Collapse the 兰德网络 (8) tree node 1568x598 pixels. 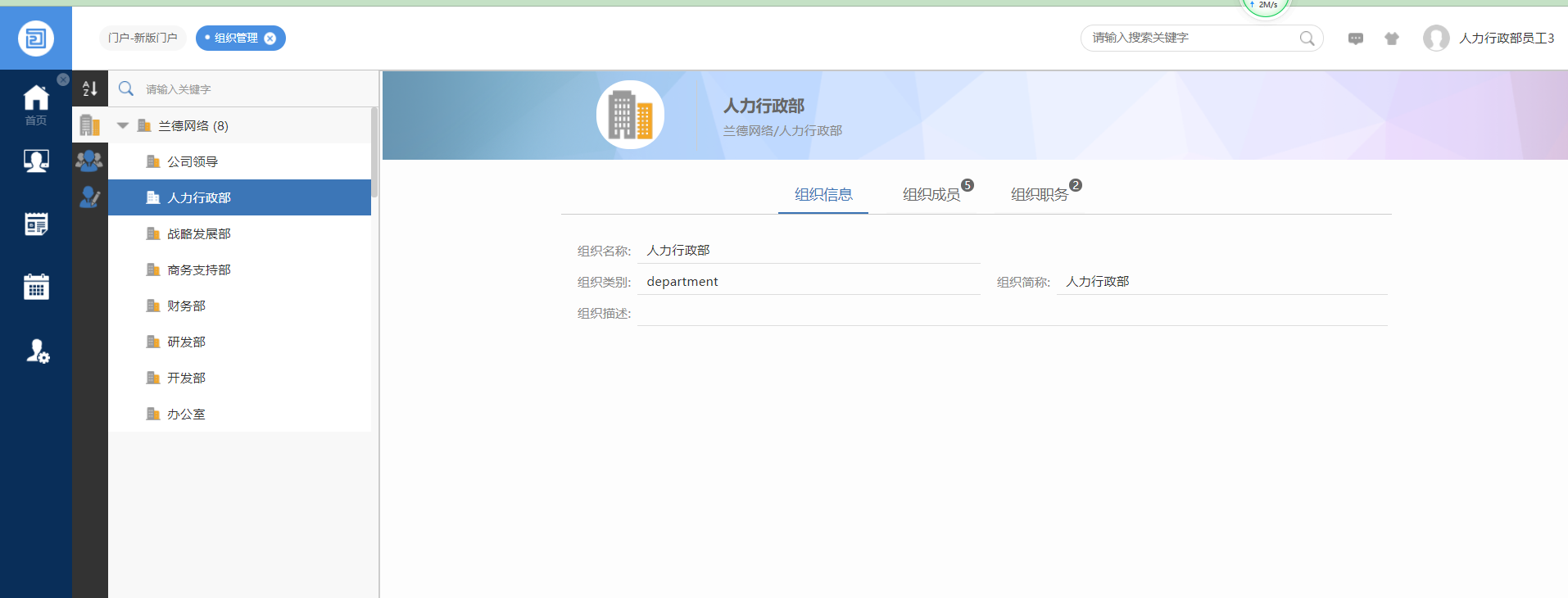(x=123, y=125)
